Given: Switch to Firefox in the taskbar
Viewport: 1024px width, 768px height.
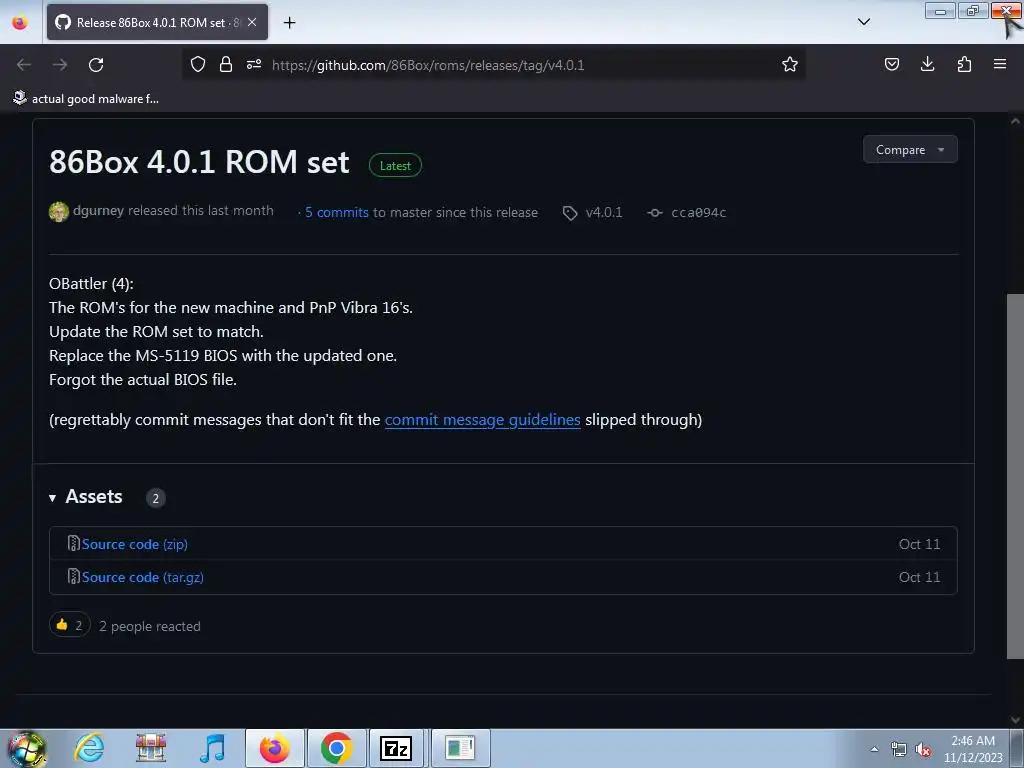Looking at the screenshot, I should pos(275,748).
